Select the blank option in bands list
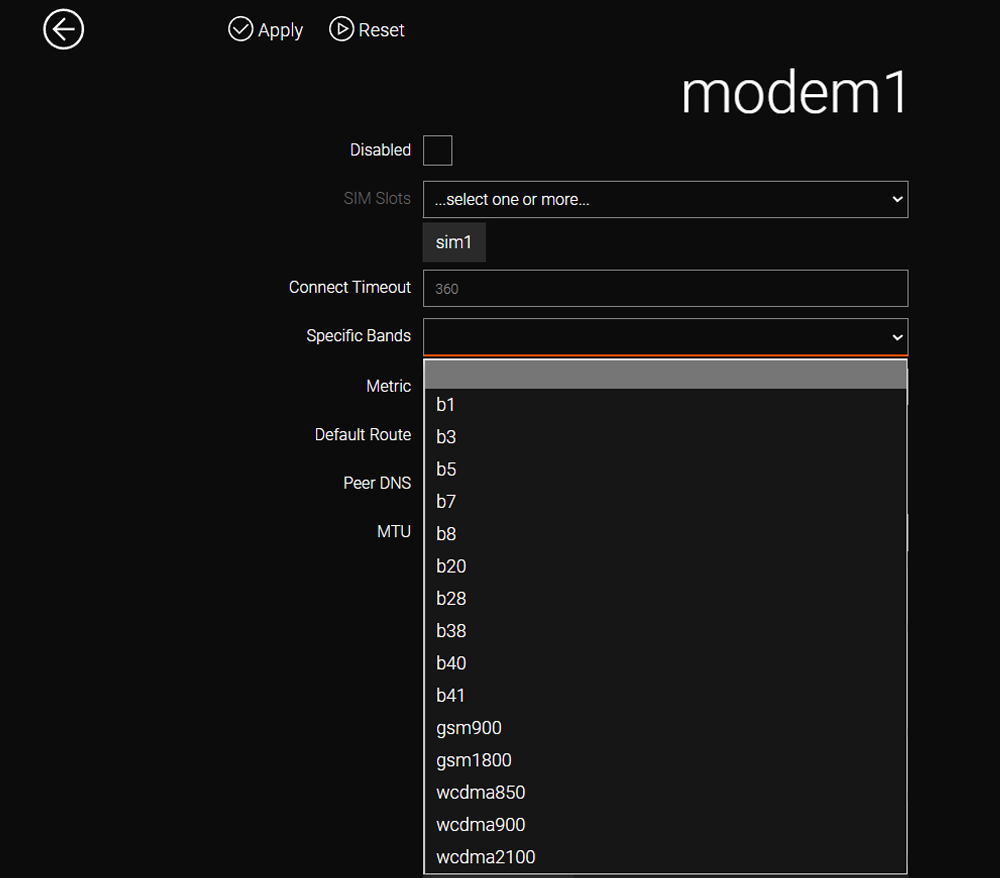 [x=665, y=374]
